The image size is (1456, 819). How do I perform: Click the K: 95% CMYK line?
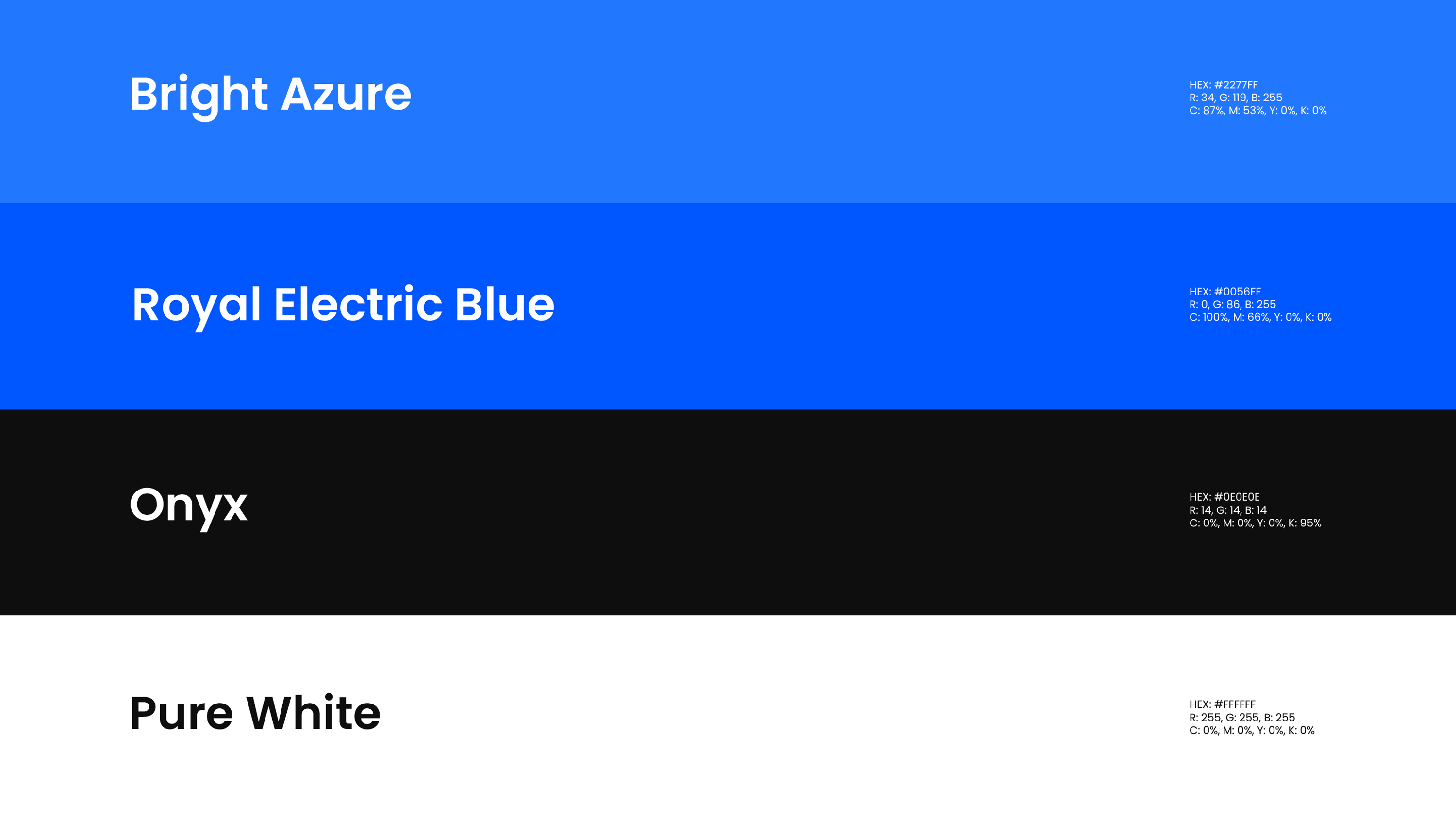1255,524
